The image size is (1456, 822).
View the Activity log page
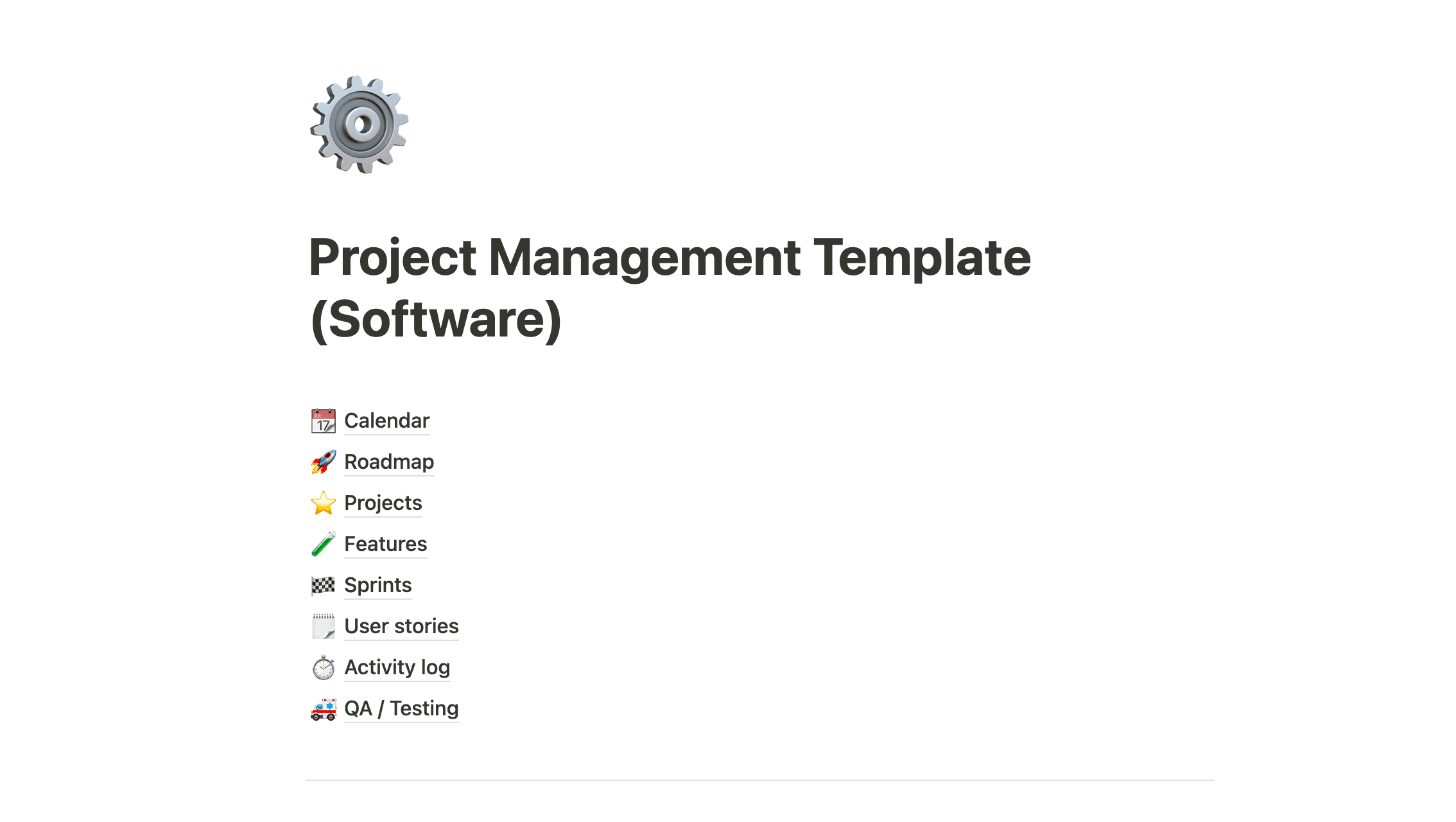point(397,668)
